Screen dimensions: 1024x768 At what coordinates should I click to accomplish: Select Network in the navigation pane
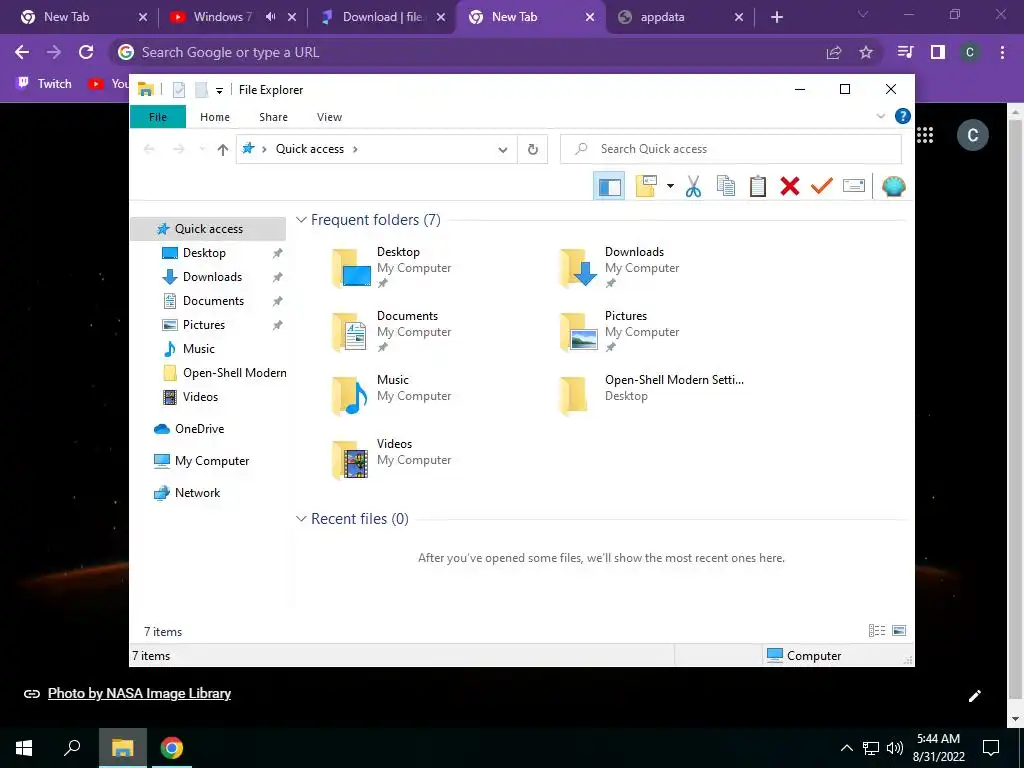(x=197, y=493)
